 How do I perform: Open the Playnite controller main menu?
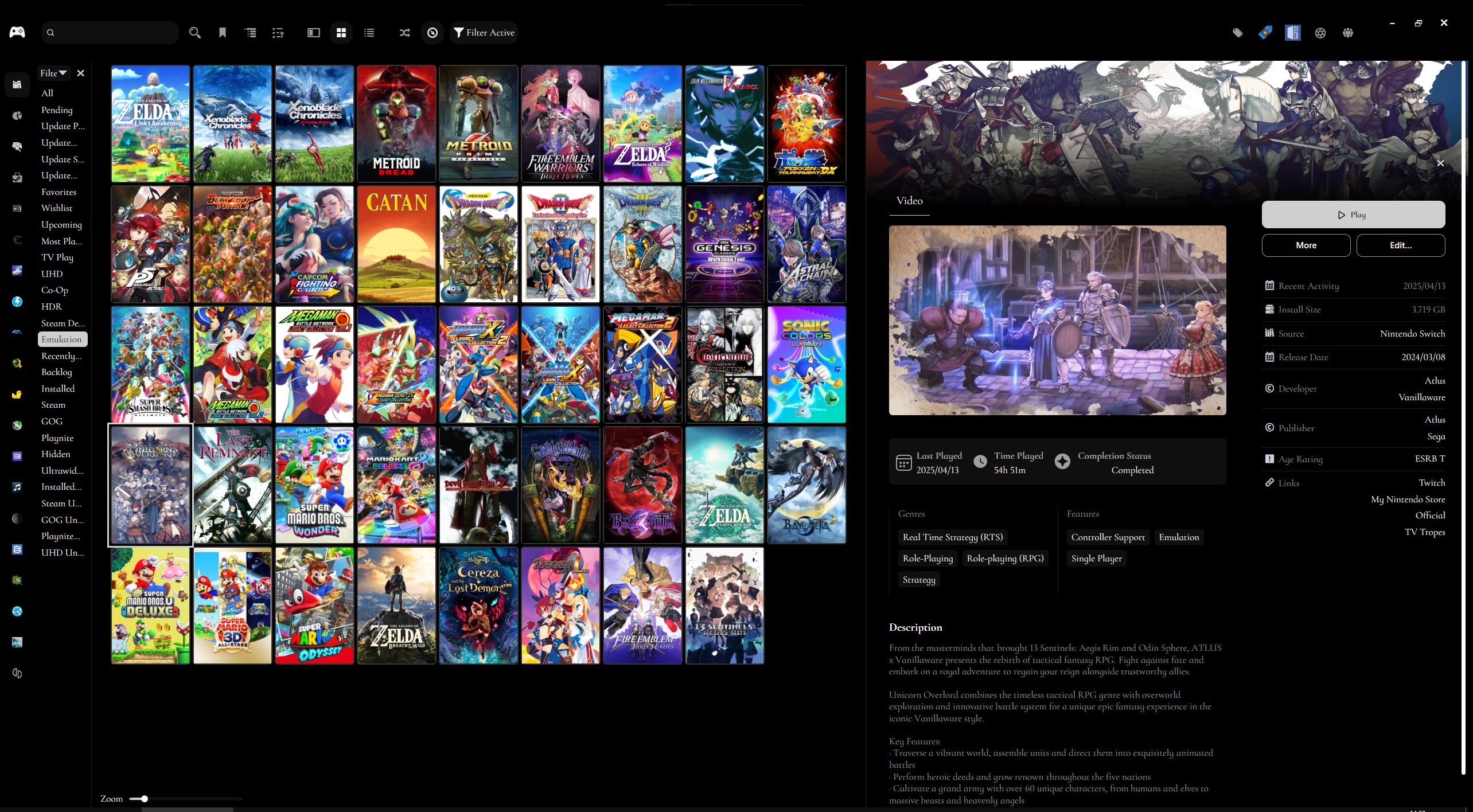(17, 32)
